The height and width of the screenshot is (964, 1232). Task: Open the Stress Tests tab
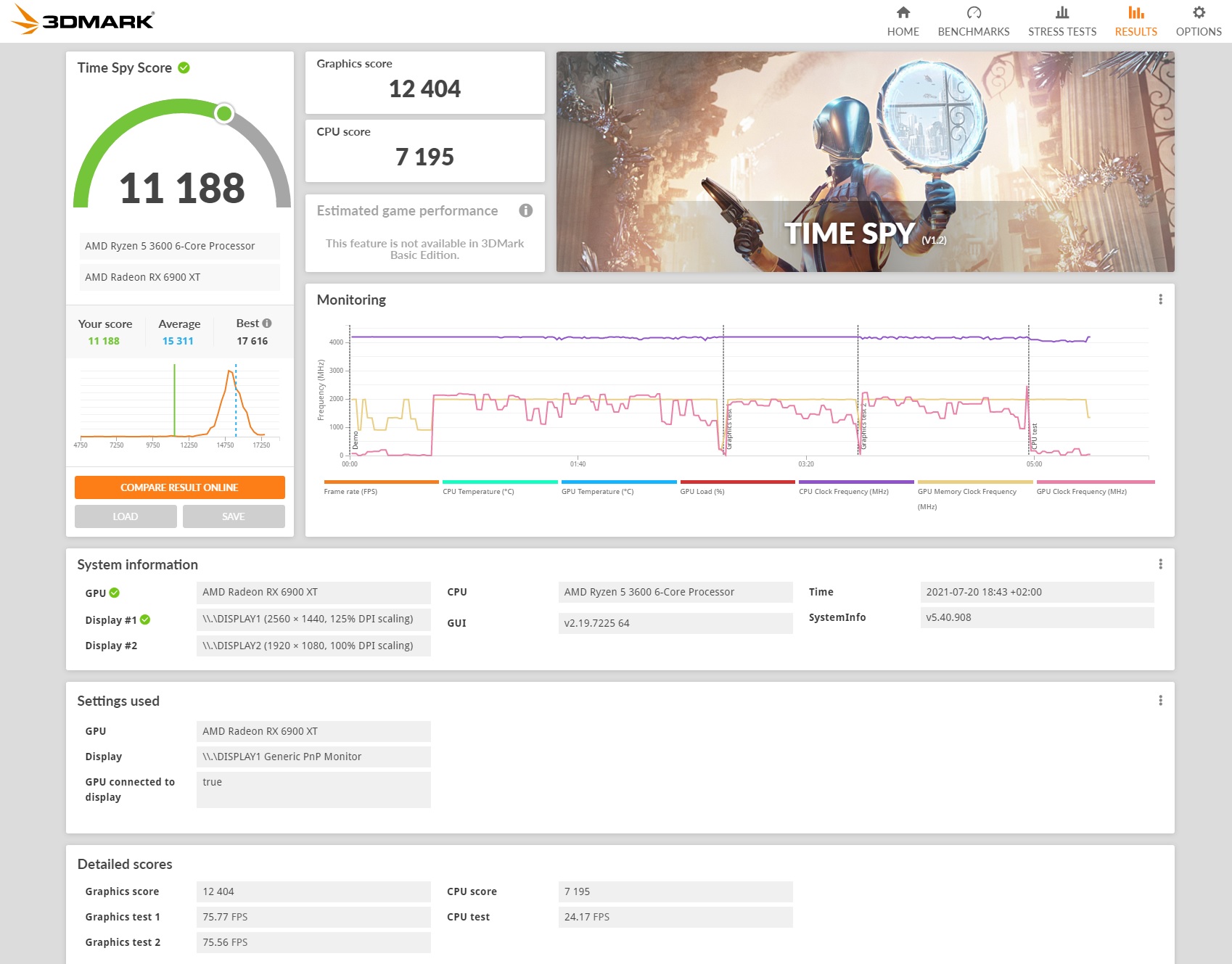(x=1062, y=22)
